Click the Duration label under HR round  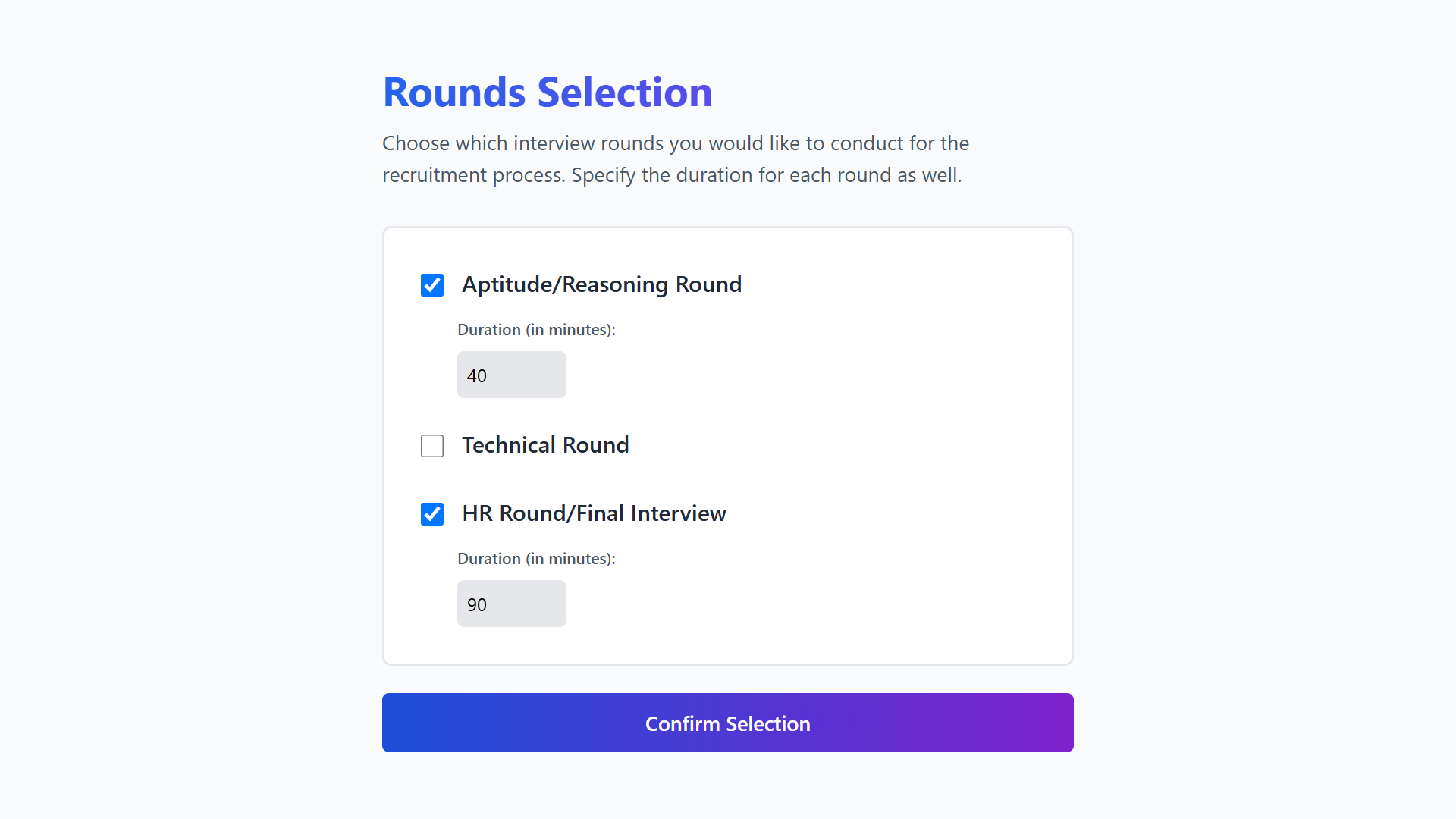click(x=536, y=559)
